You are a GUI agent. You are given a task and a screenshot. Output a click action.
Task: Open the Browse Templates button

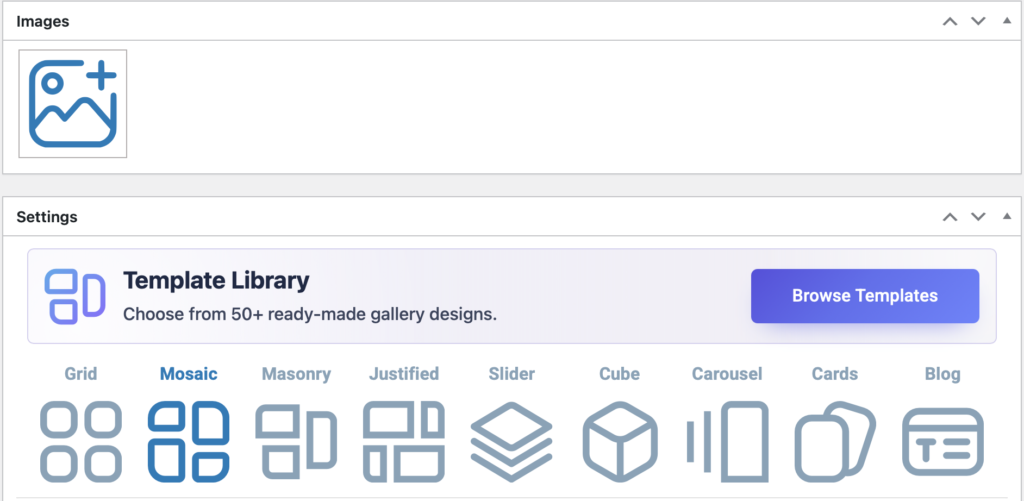pyautogui.click(x=865, y=296)
